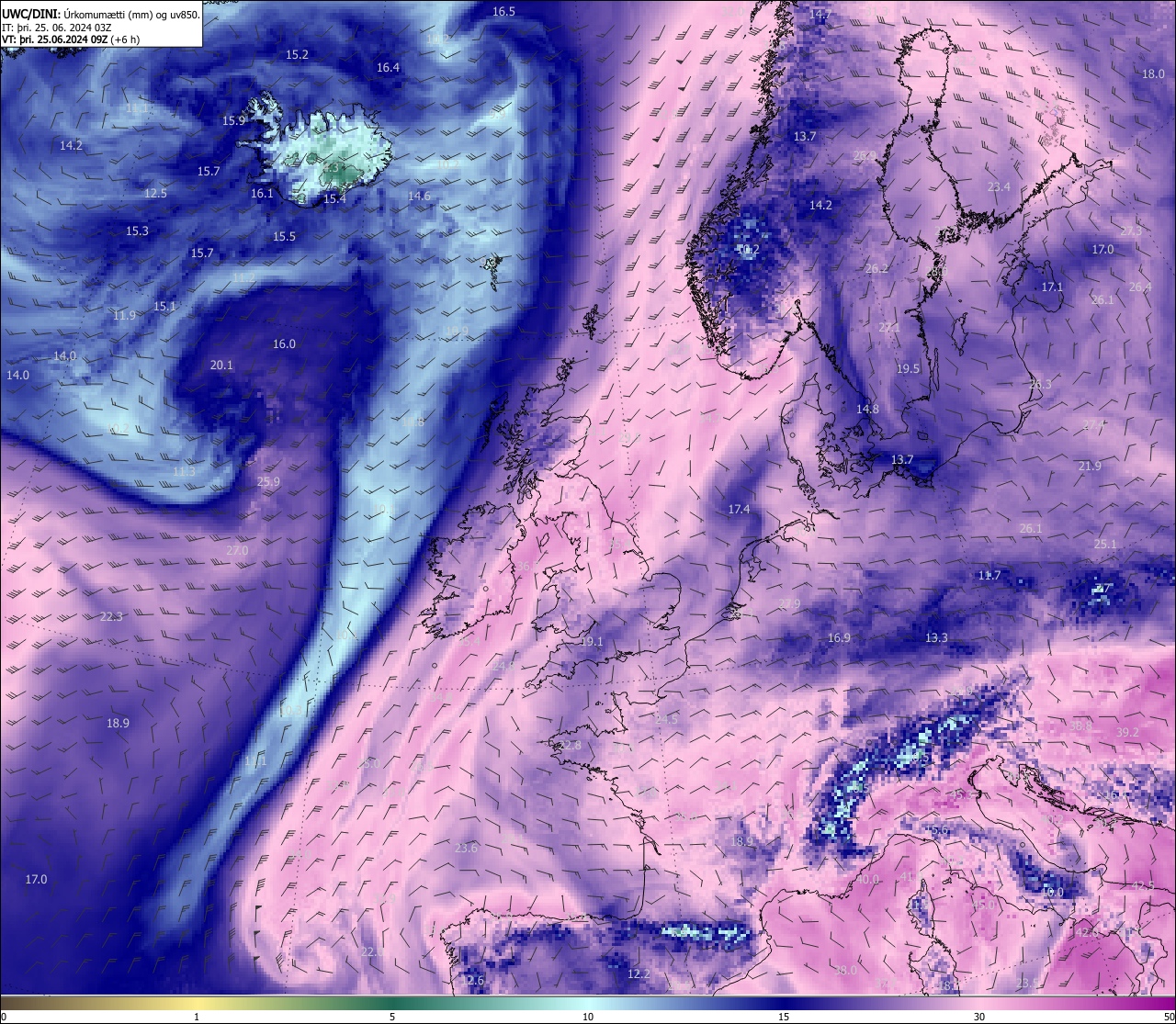Click the 15.4 label on Iceland's south coast
1176x1024 pixels.
pos(334,199)
